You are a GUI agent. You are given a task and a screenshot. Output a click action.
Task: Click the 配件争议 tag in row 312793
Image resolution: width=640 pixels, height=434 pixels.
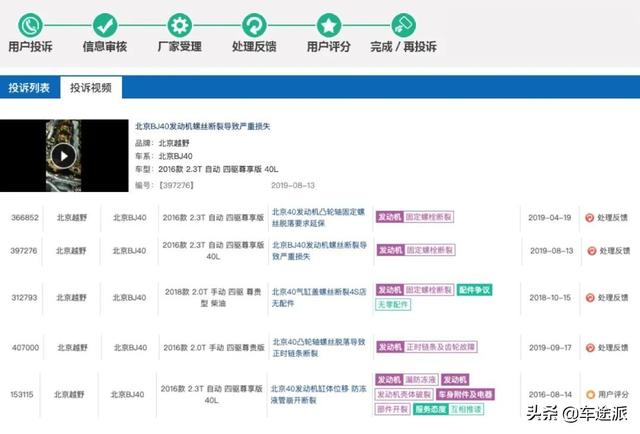(x=474, y=290)
